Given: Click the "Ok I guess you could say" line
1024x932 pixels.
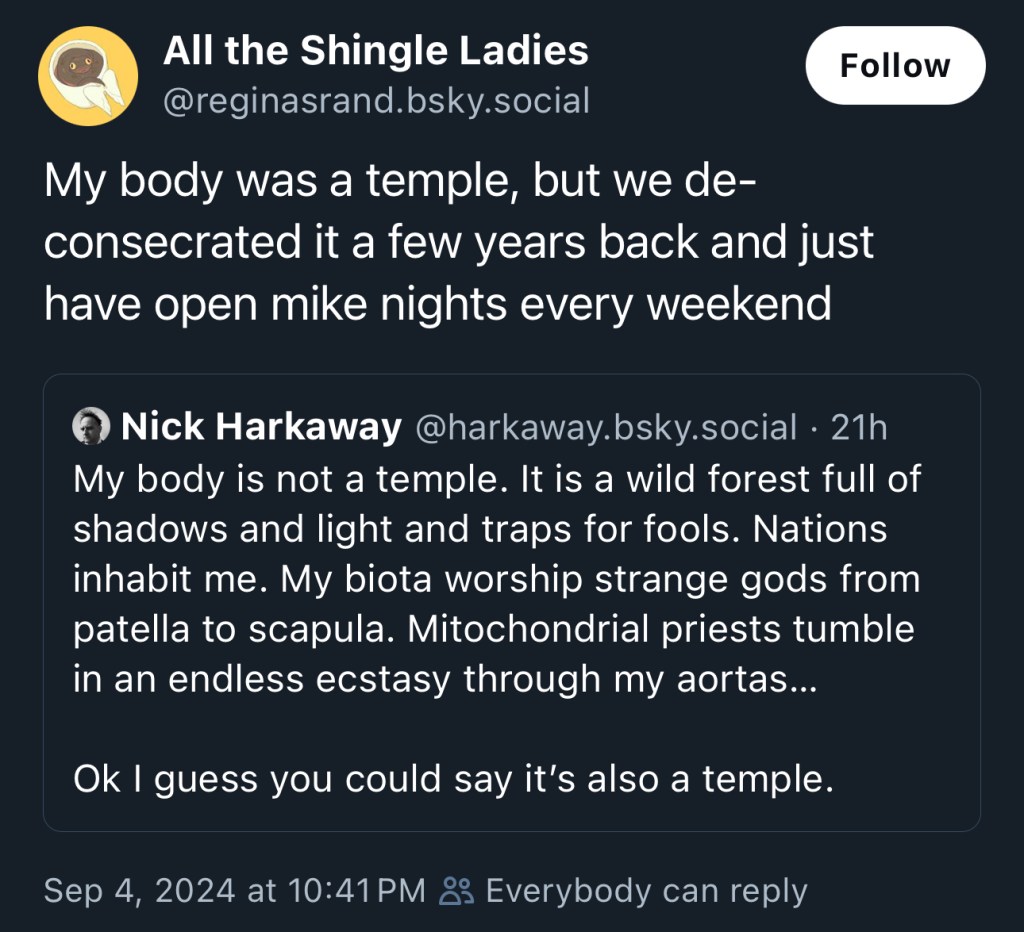Looking at the screenshot, I should (x=453, y=779).
